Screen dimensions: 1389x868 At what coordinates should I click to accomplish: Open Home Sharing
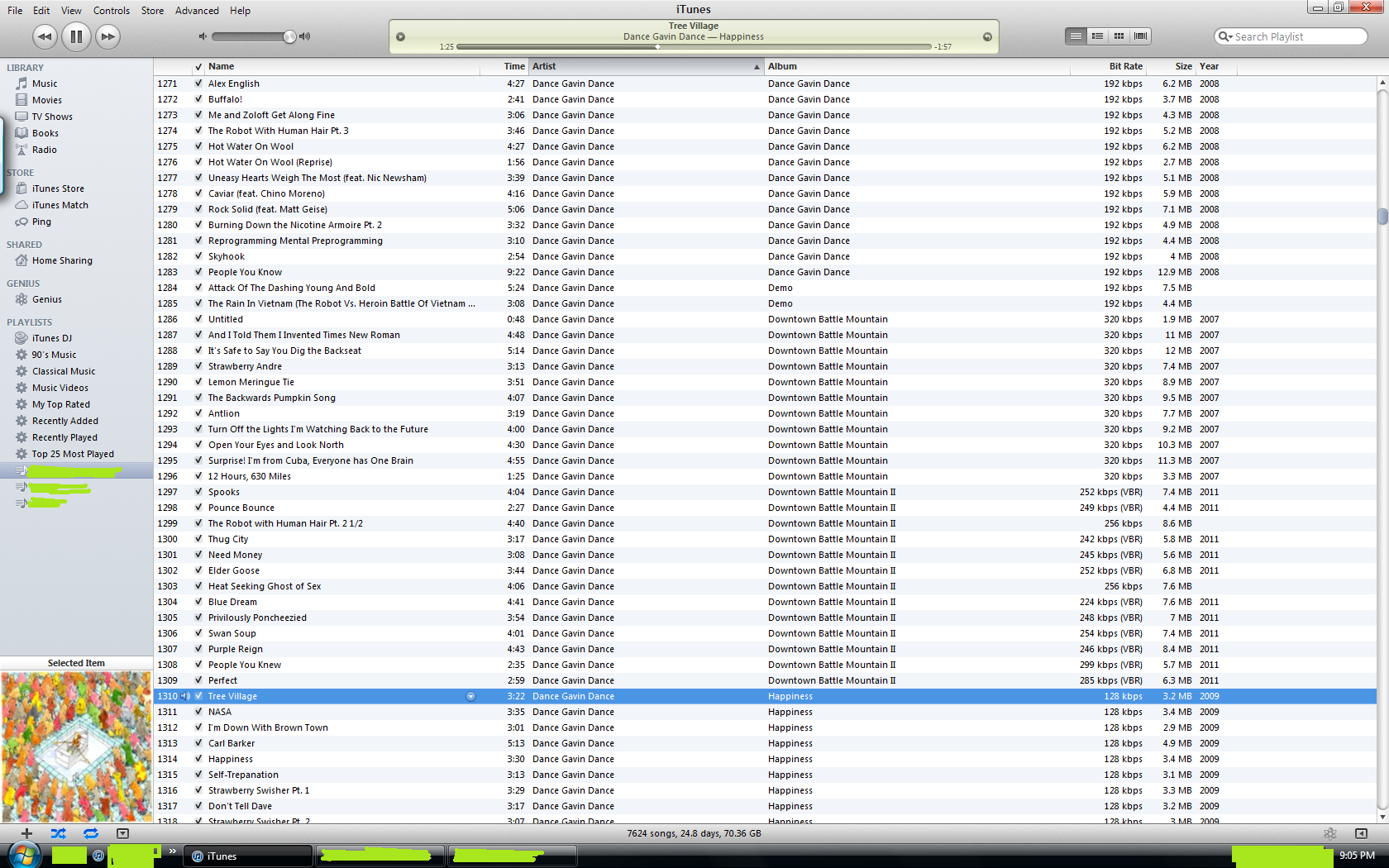[62, 260]
